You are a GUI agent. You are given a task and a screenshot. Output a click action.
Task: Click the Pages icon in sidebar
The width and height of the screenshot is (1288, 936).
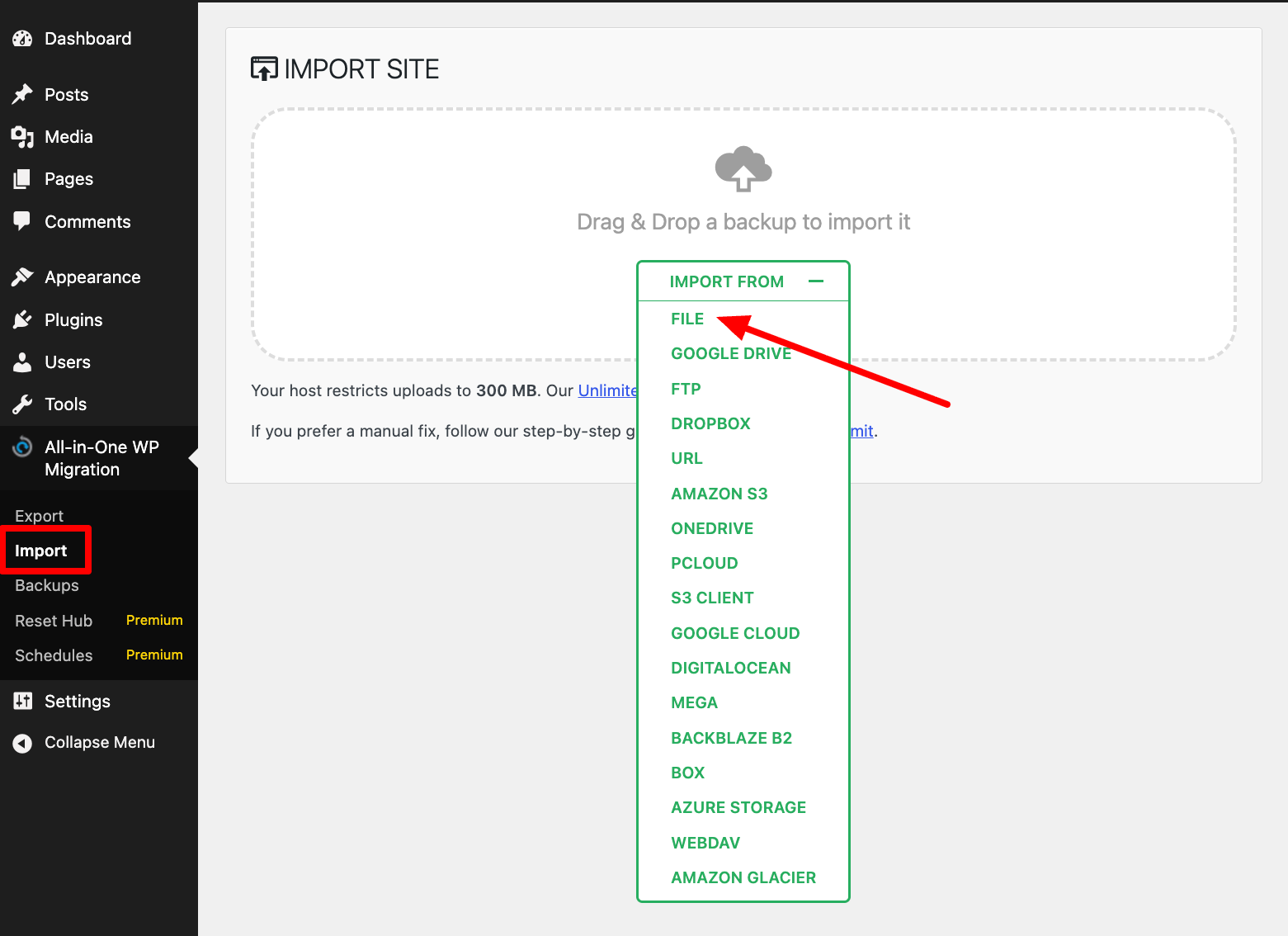[x=22, y=179]
